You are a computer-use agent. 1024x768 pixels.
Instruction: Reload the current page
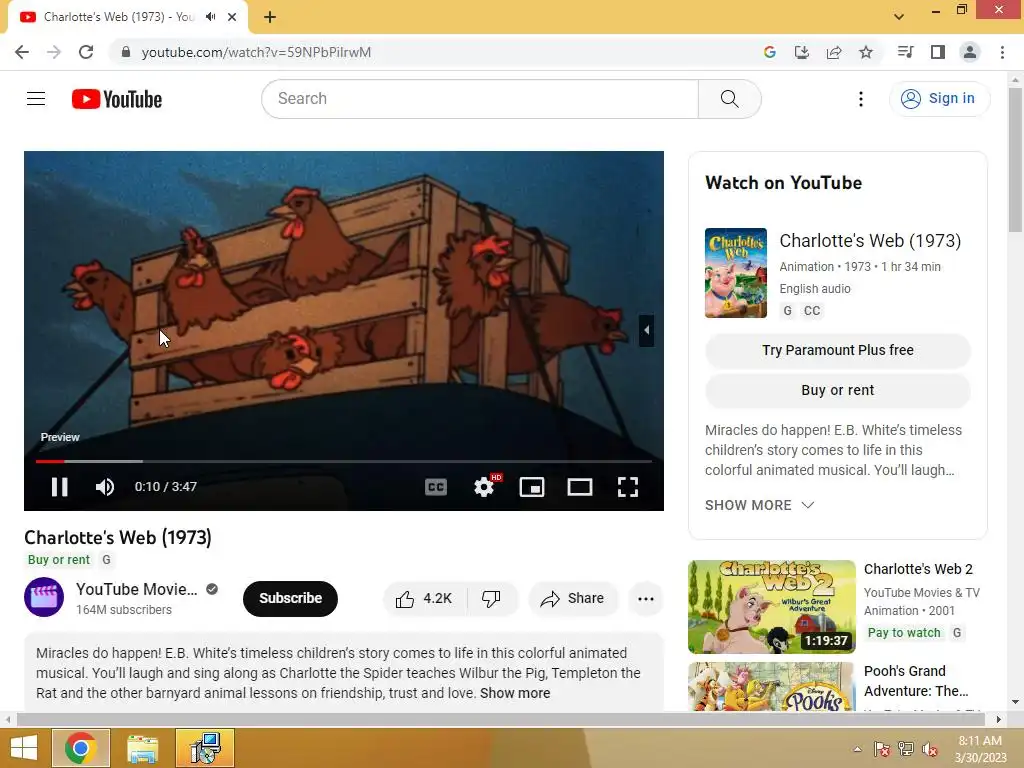pyautogui.click(x=86, y=52)
